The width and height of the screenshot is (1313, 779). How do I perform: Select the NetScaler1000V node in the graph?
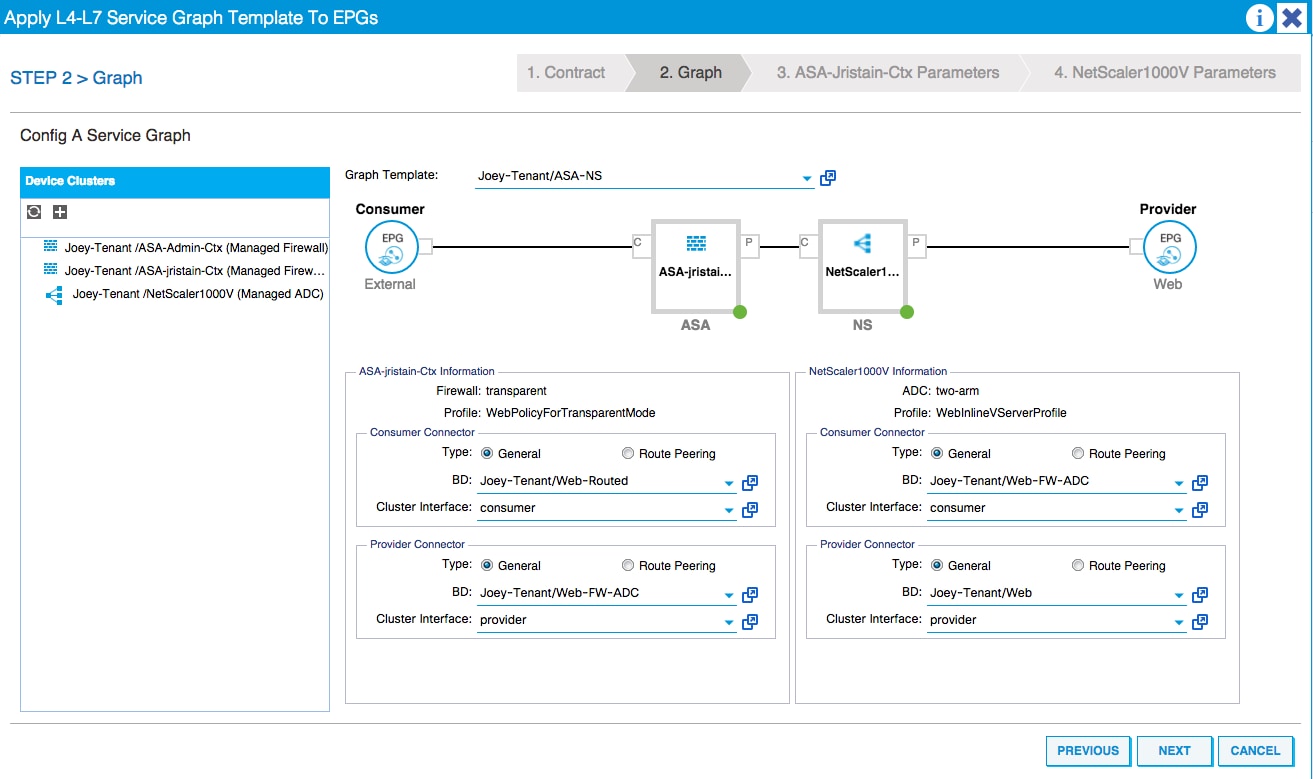coord(862,263)
